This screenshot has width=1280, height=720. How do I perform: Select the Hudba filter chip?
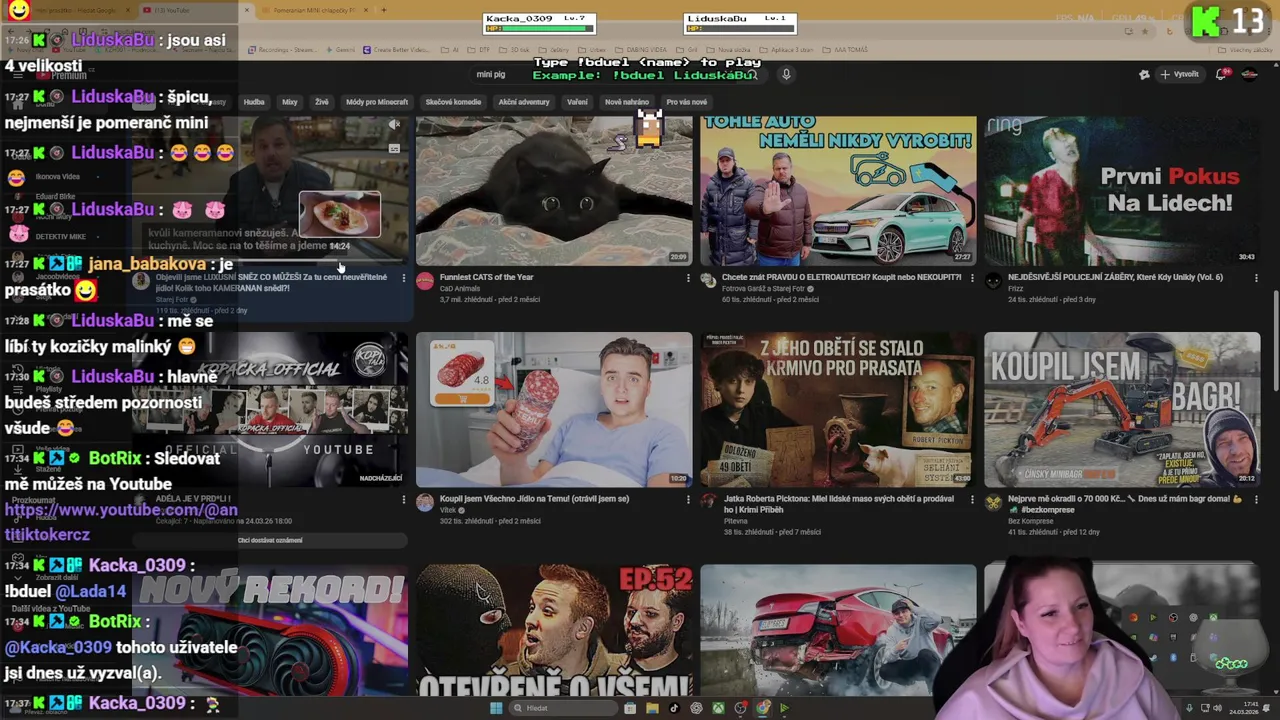pyautogui.click(x=254, y=102)
